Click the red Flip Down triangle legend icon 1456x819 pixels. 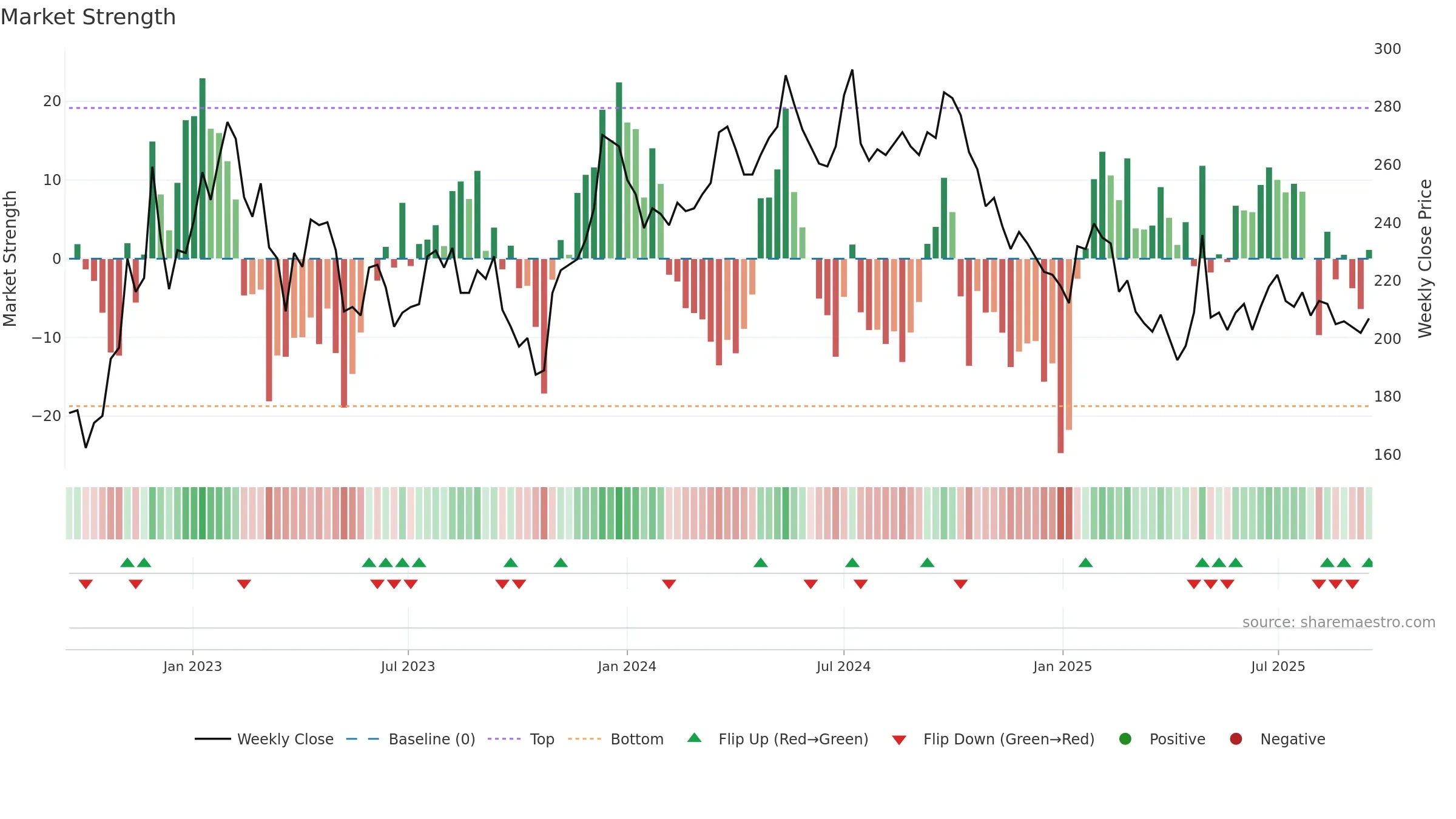click(899, 740)
